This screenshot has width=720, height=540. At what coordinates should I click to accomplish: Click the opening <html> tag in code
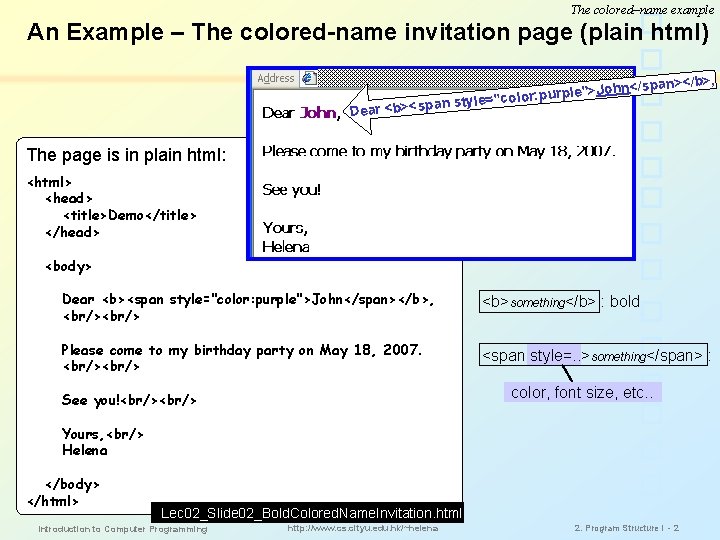pos(50,182)
